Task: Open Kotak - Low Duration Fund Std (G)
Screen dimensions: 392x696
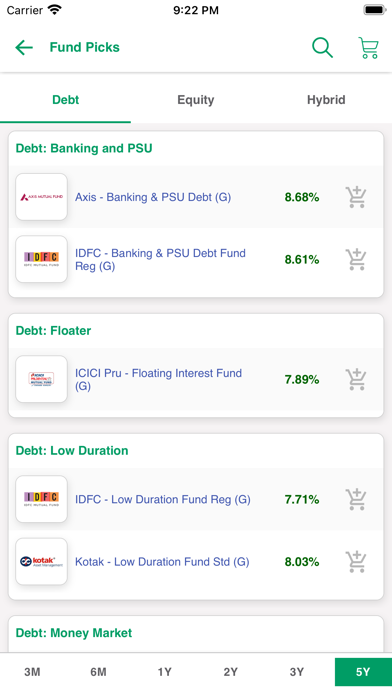Action: [162, 562]
